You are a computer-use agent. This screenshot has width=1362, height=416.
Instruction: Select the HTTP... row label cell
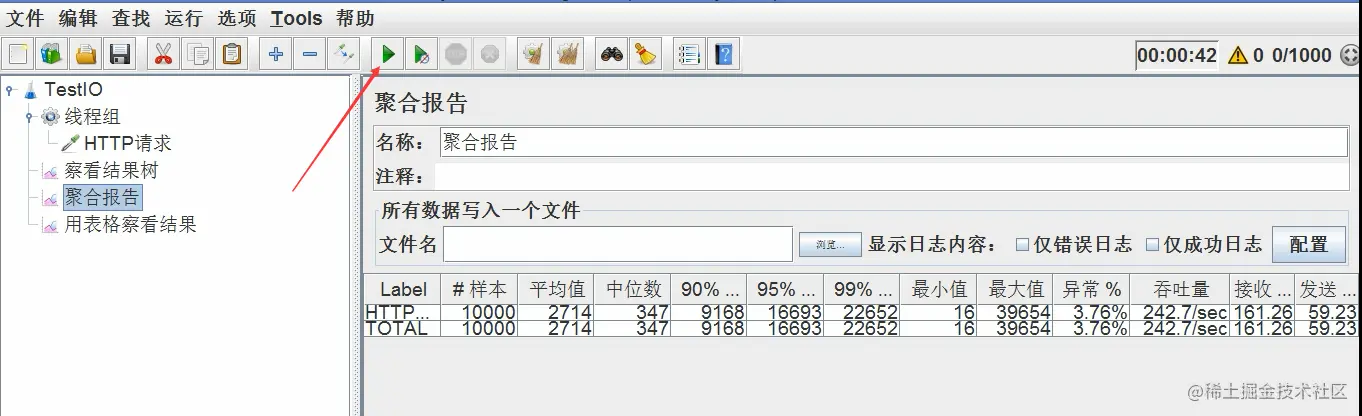pyautogui.click(x=404, y=313)
